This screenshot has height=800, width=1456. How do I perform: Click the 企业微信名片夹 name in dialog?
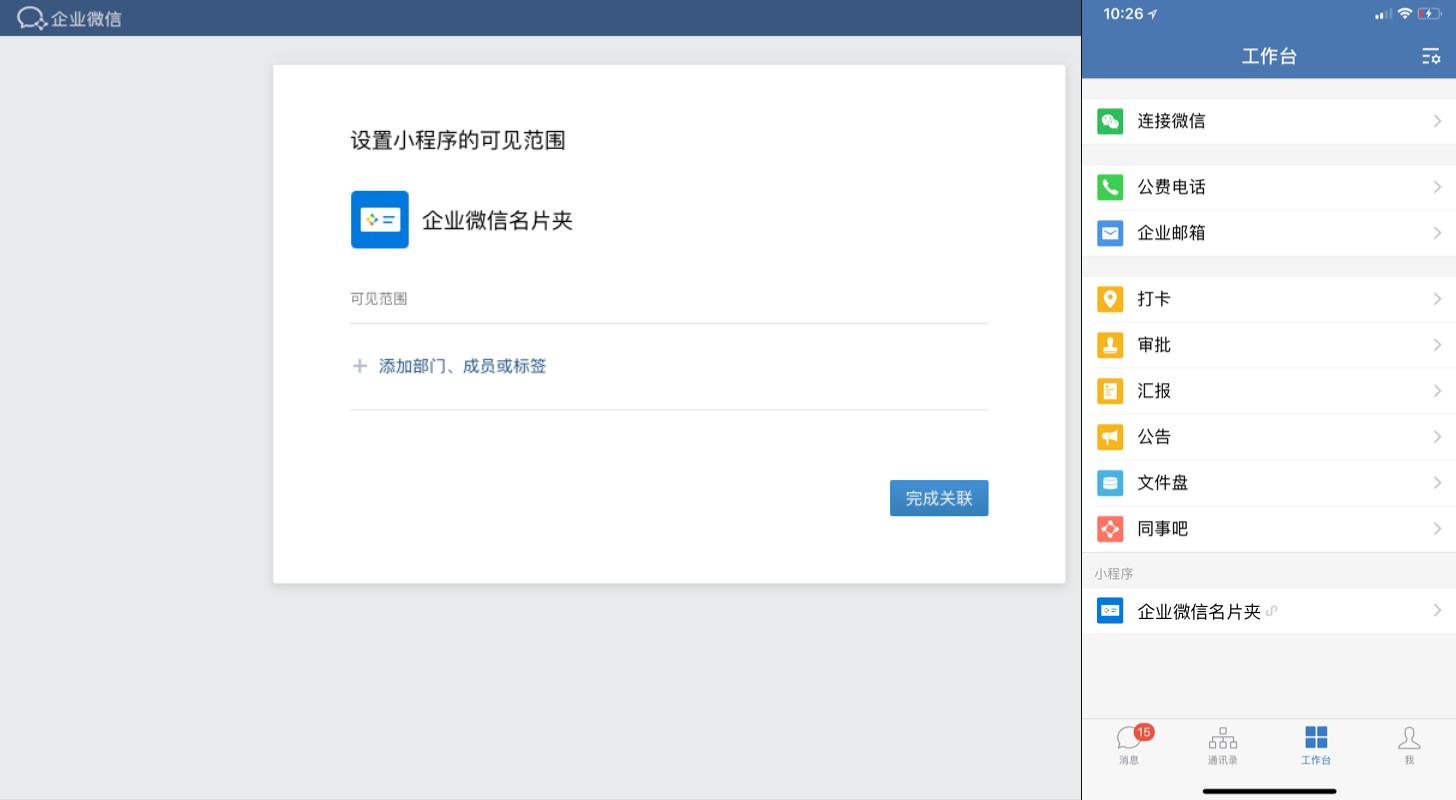coord(497,220)
